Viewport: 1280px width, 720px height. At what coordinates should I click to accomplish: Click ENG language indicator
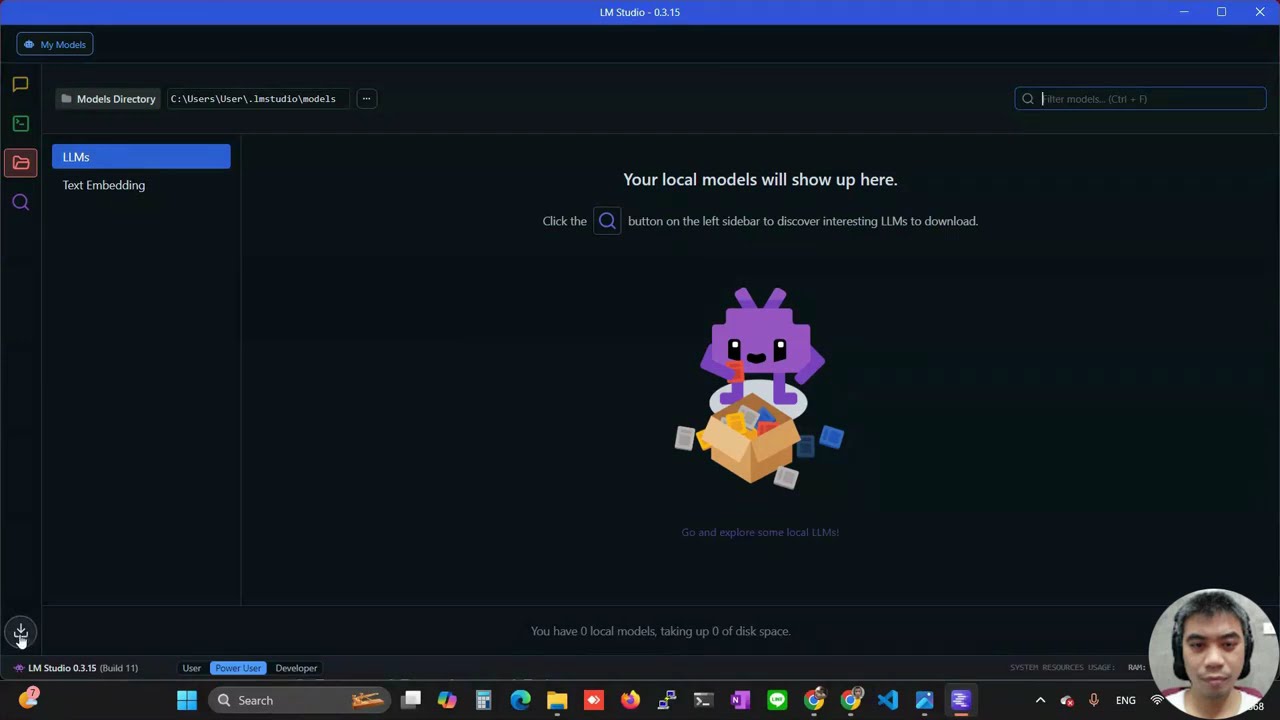(1125, 700)
